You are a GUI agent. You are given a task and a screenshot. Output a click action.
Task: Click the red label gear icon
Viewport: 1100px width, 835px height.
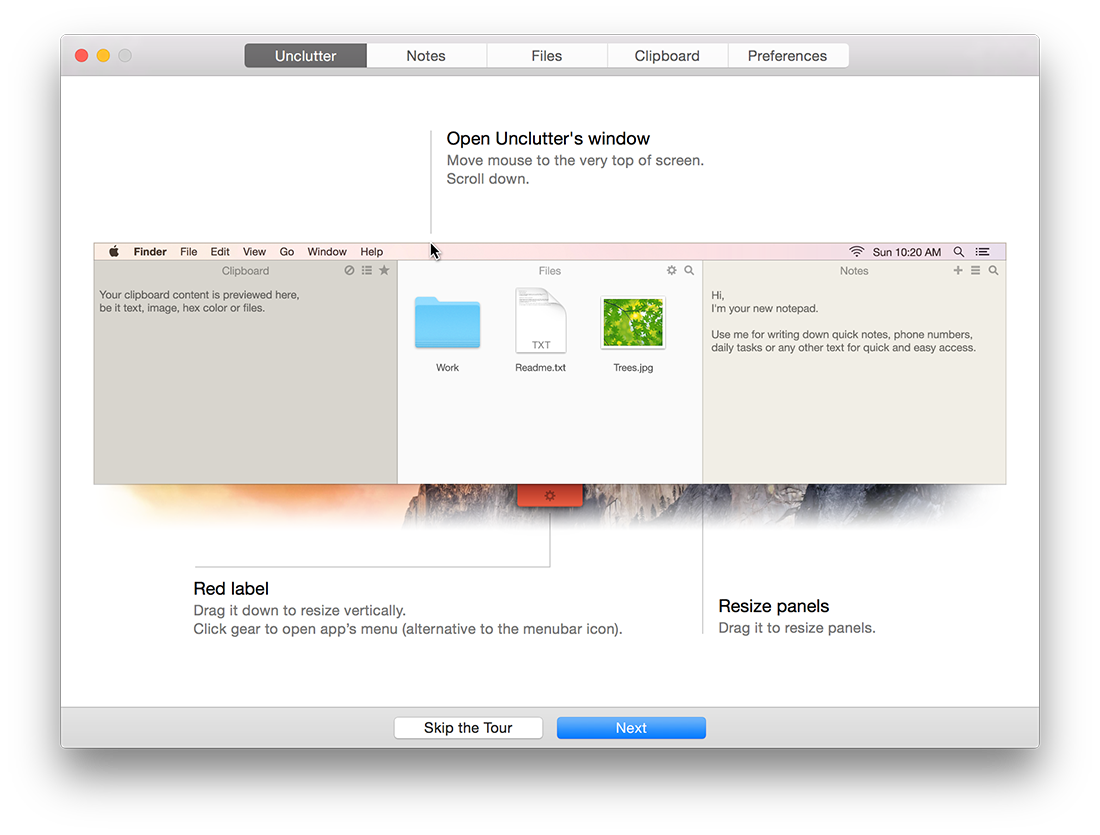(550, 495)
